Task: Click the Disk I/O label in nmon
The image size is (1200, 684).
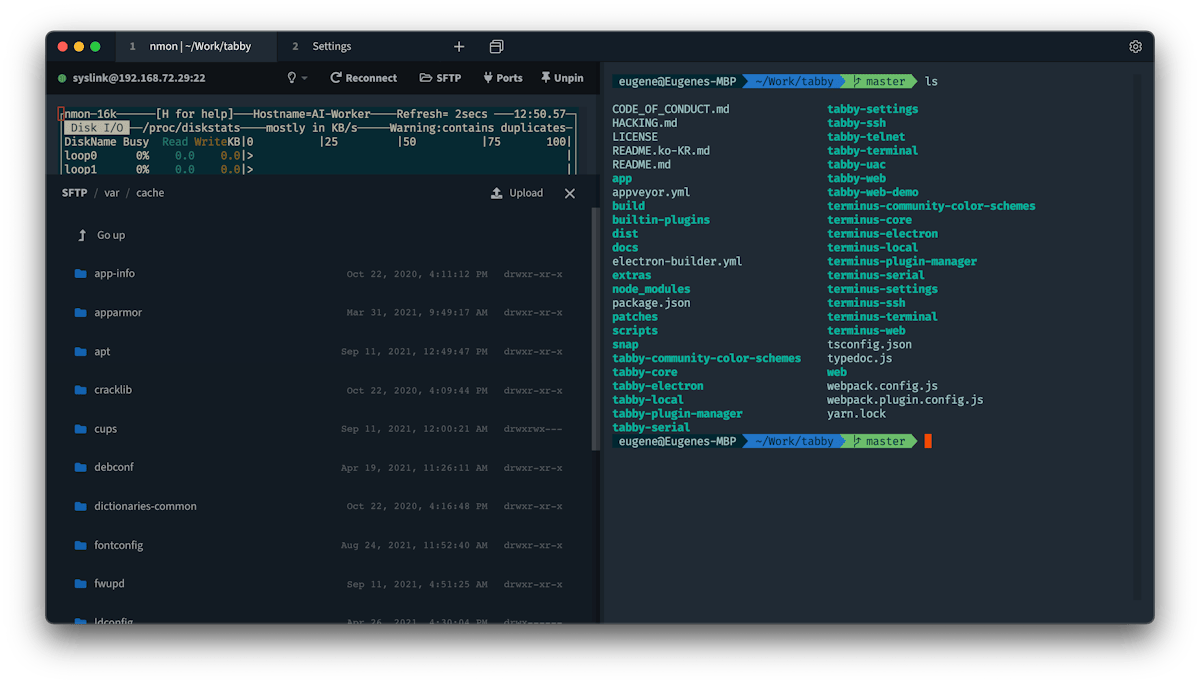Action: coord(97,128)
